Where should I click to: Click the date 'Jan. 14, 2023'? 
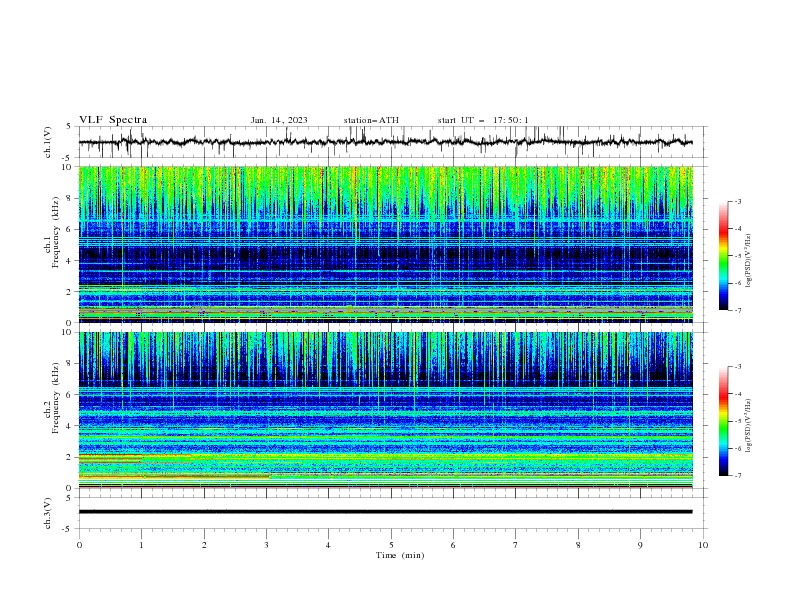point(279,120)
